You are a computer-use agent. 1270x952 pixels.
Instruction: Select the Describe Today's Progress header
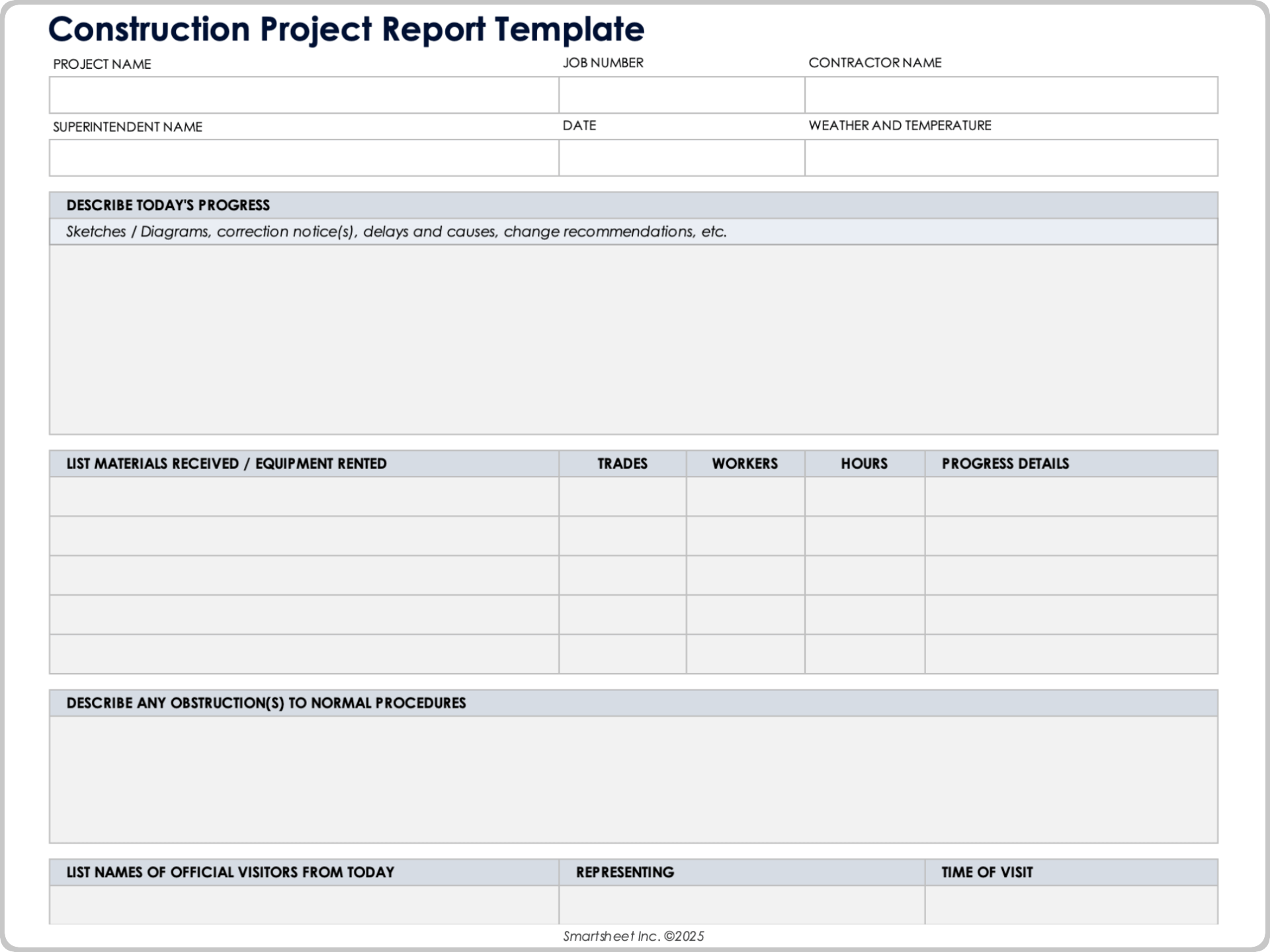click(167, 205)
